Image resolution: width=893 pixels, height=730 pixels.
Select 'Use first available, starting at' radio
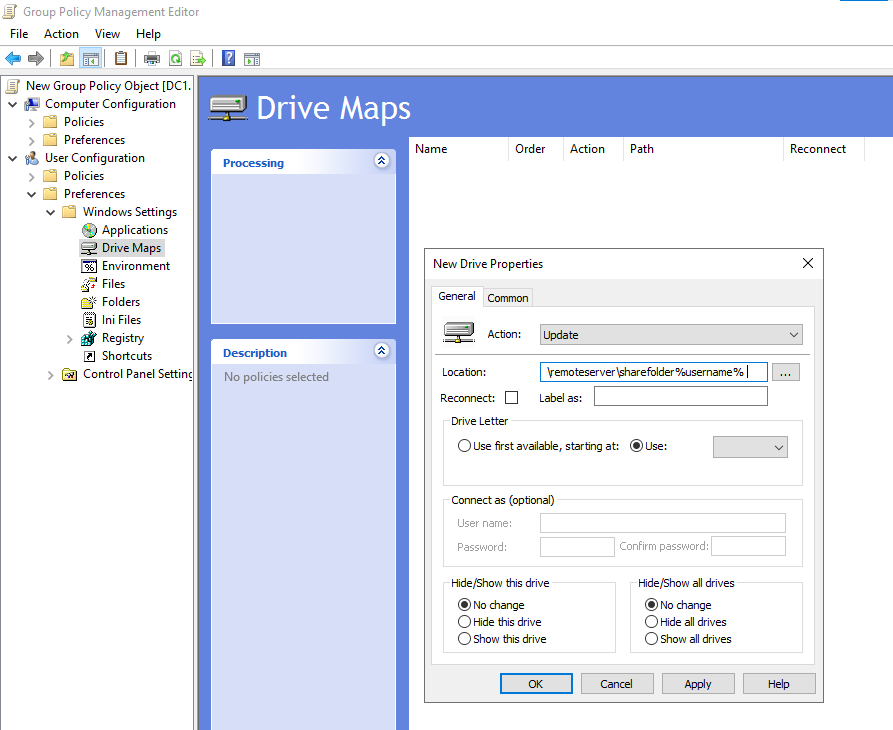click(x=464, y=446)
